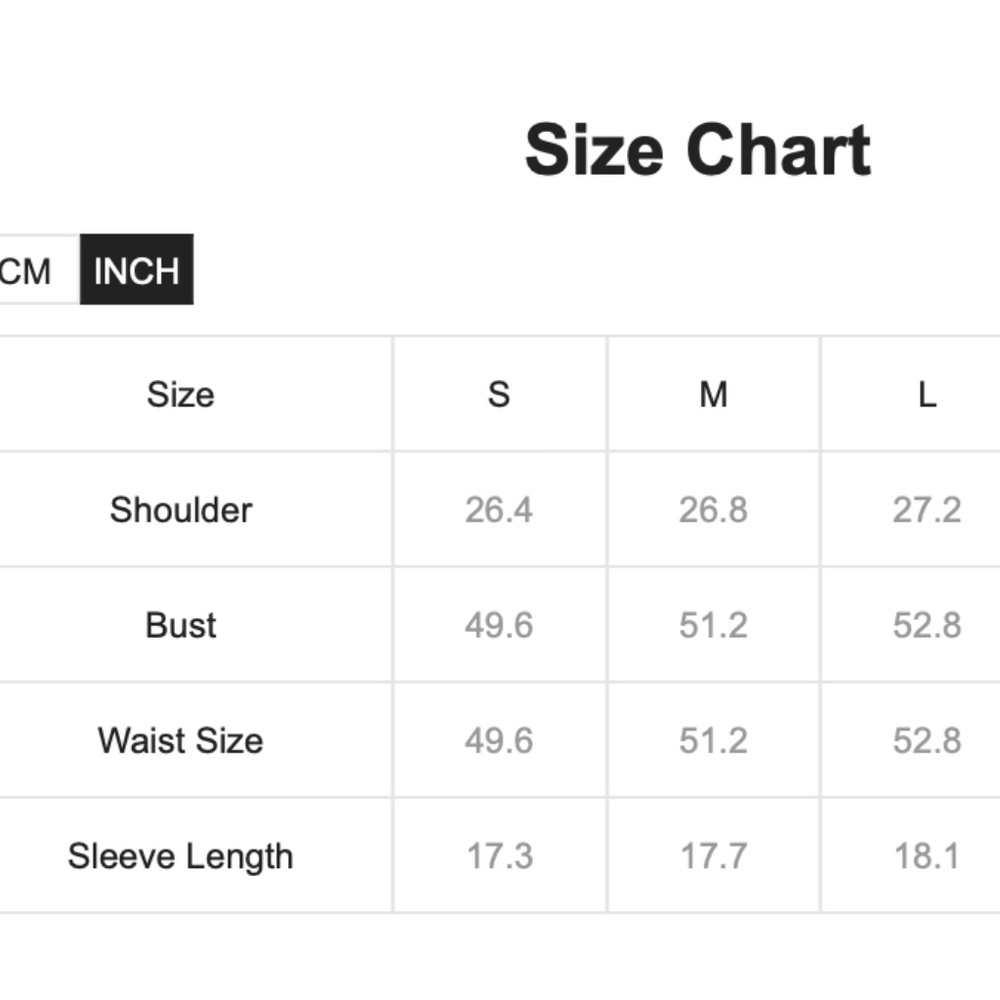Image resolution: width=1000 pixels, height=1000 pixels.
Task: Select the M size column header
Action: (713, 394)
